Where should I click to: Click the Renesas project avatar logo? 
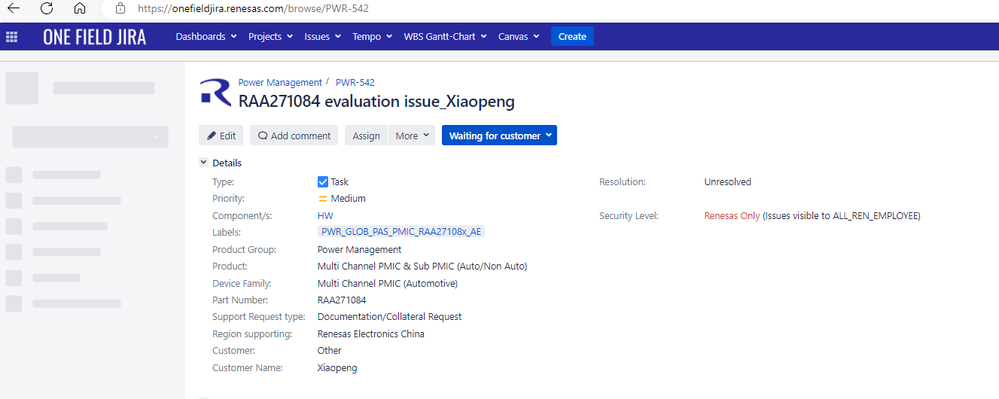coord(215,92)
